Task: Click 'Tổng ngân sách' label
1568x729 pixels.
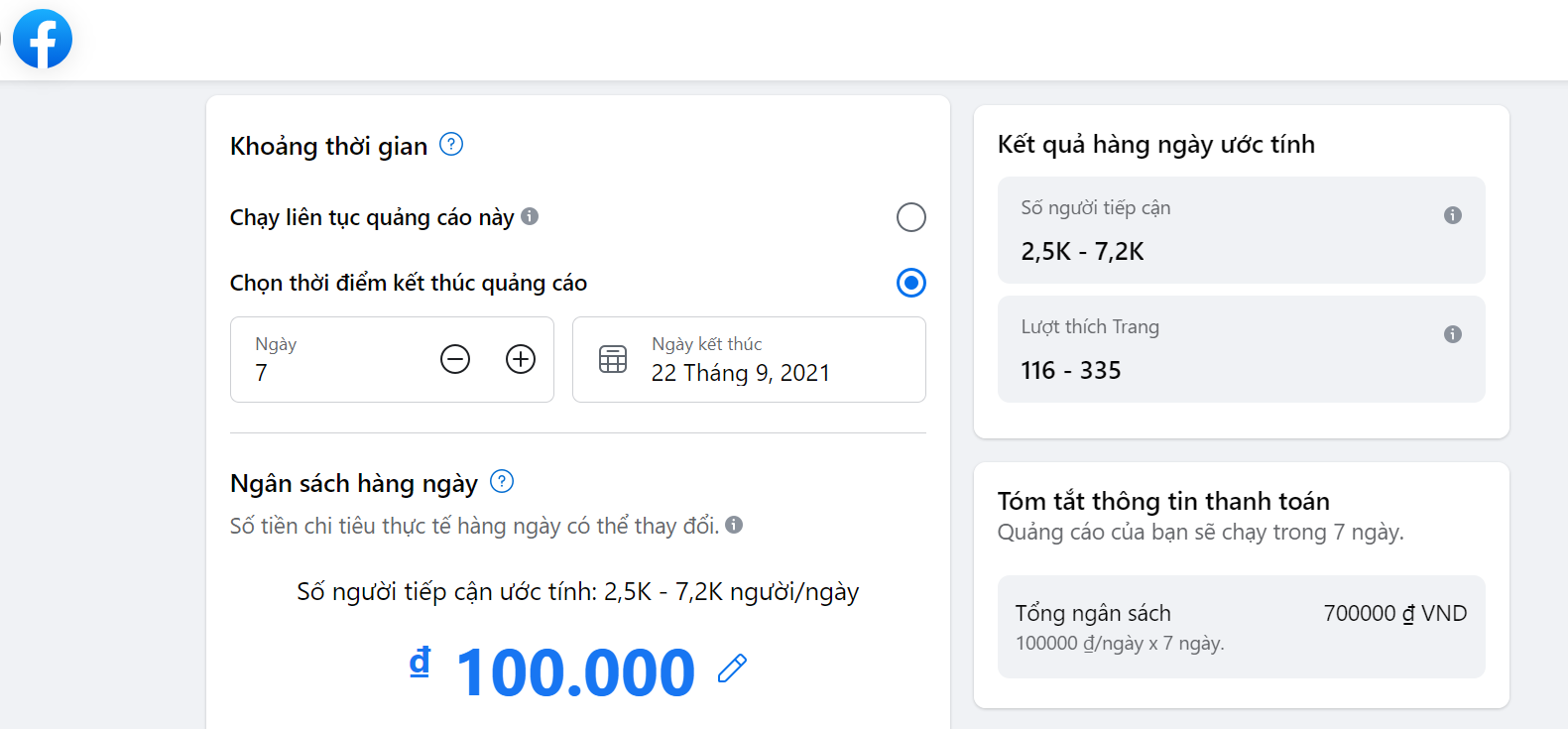Action: 1093,613
